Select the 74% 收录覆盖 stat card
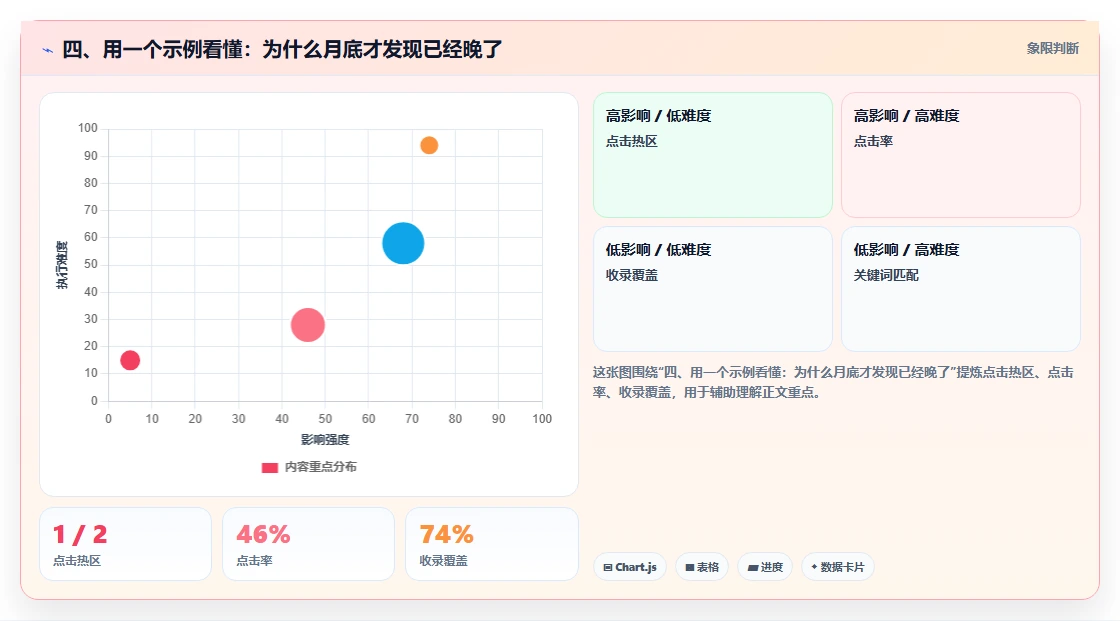Viewport: 1120px width, 621px height. [x=491, y=544]
